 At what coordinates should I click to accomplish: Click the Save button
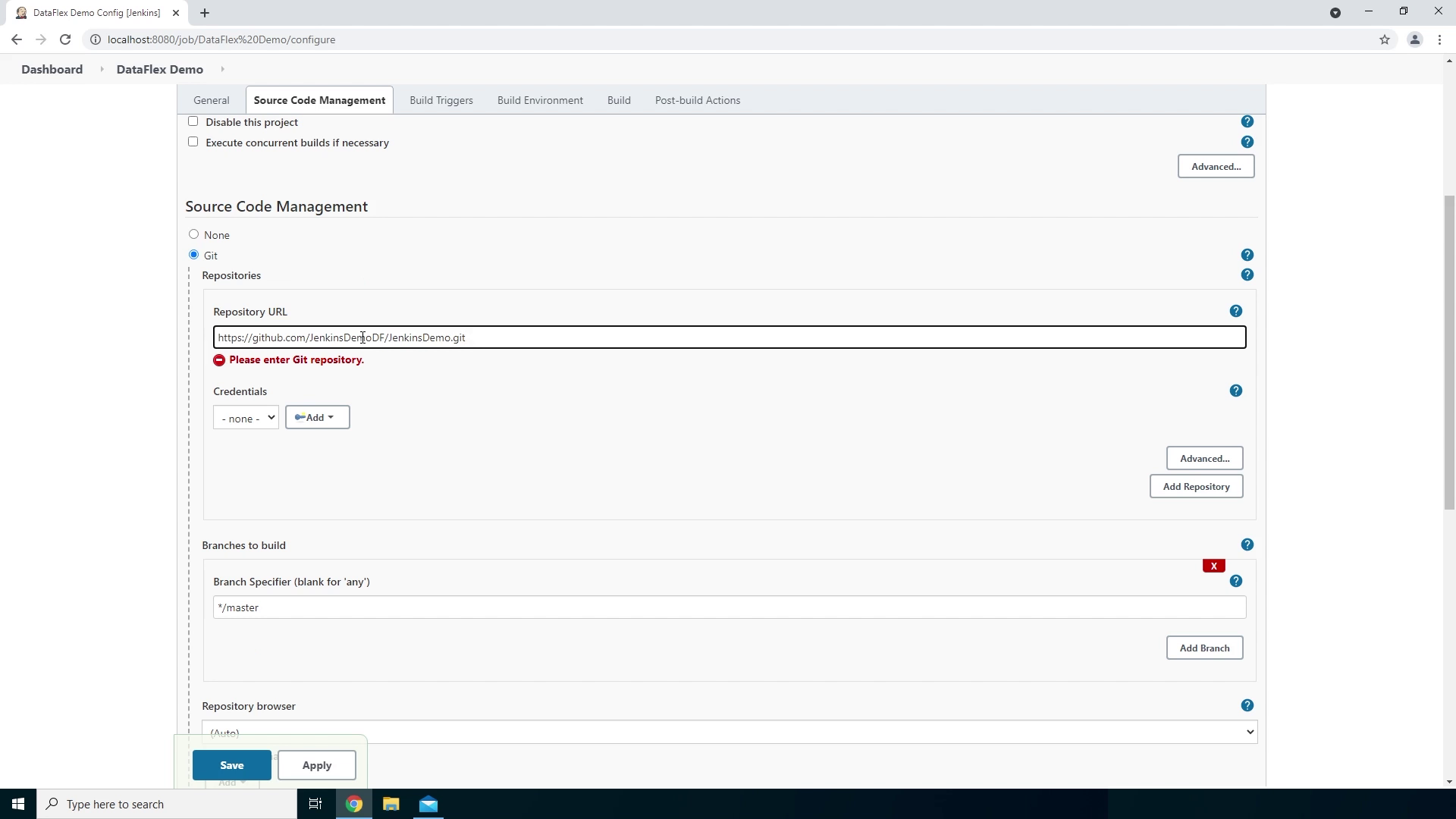231,765
